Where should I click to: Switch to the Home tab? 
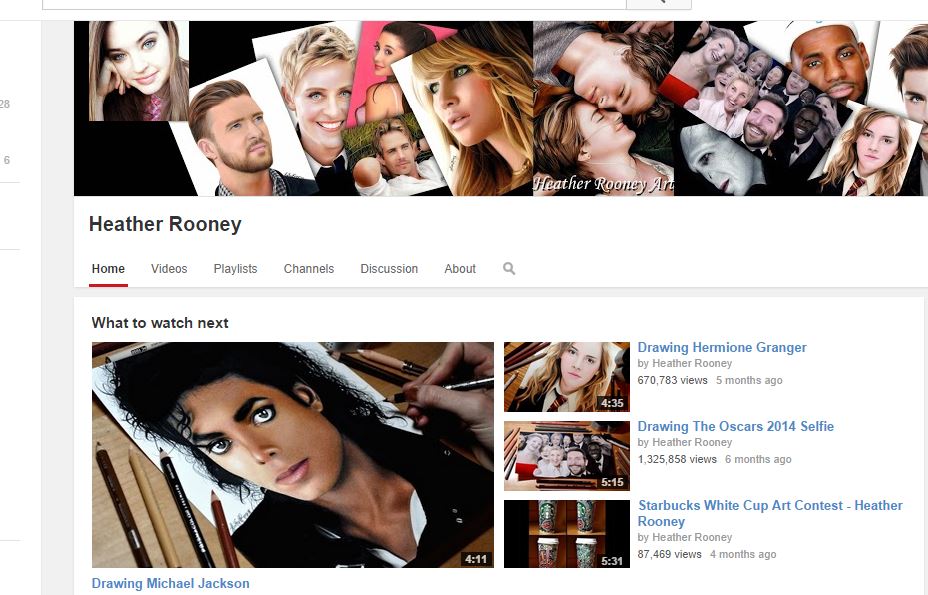pos(108,269)
